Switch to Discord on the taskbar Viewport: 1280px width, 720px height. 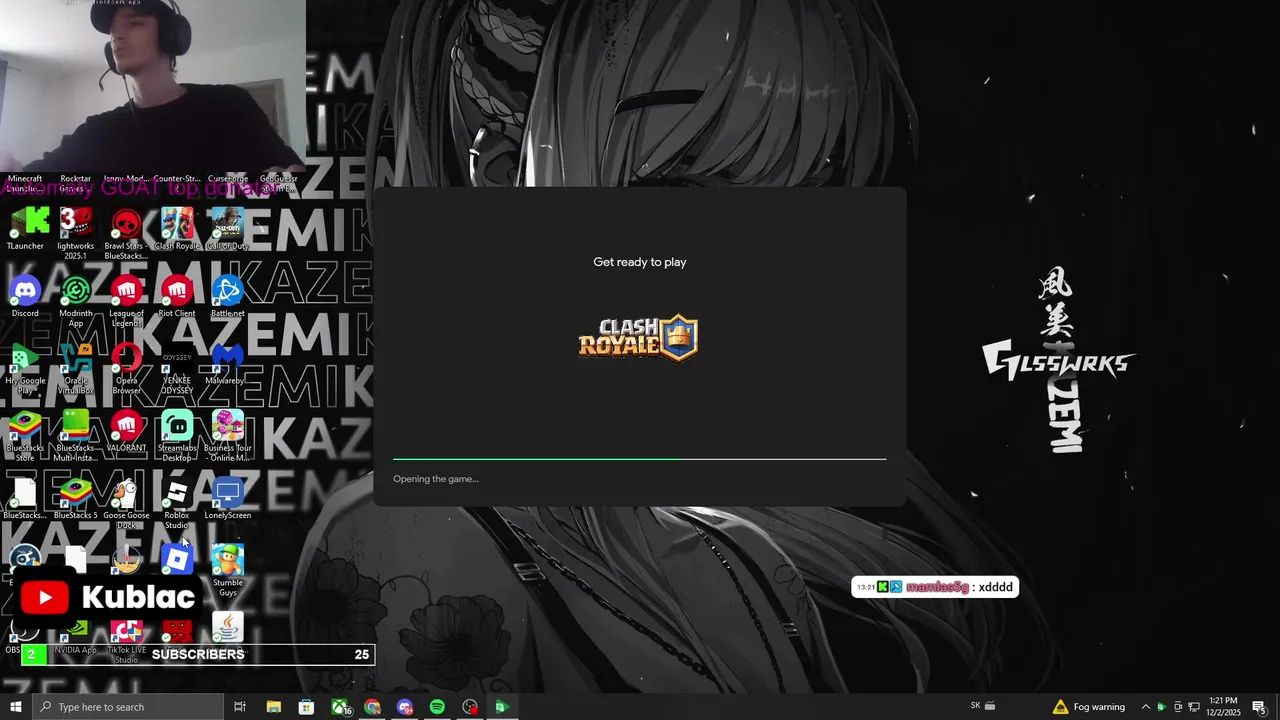point(405,707)
